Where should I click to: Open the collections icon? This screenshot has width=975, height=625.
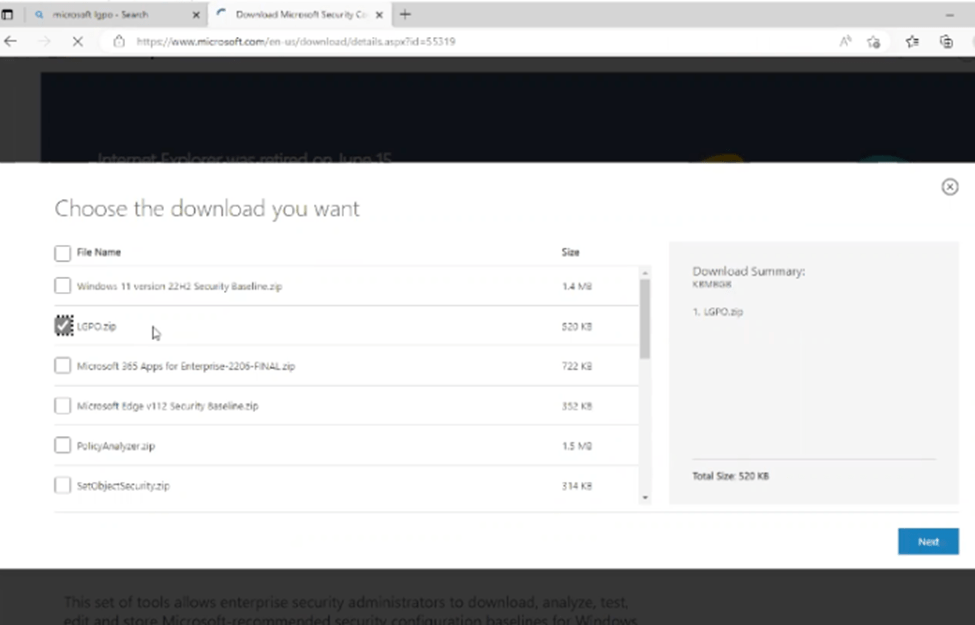point(946,41)
